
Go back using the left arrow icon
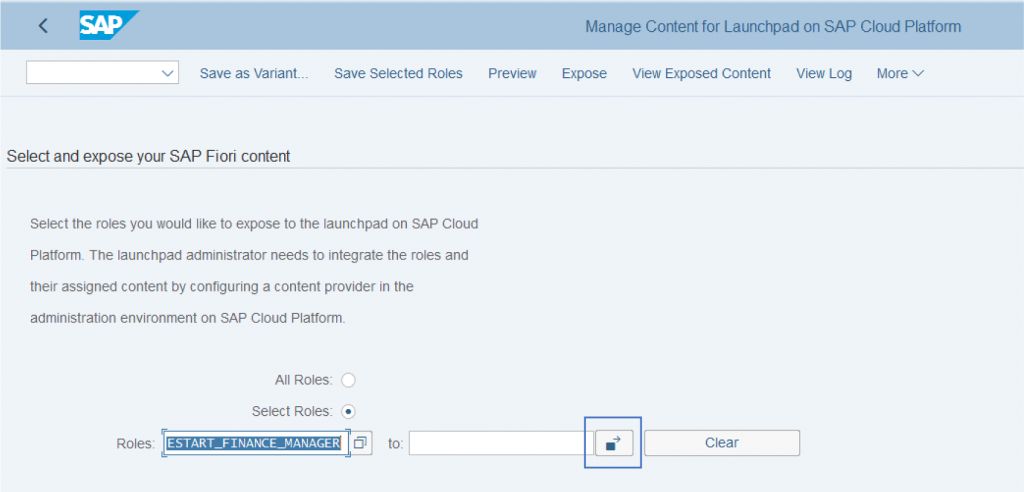pos(43,26)
